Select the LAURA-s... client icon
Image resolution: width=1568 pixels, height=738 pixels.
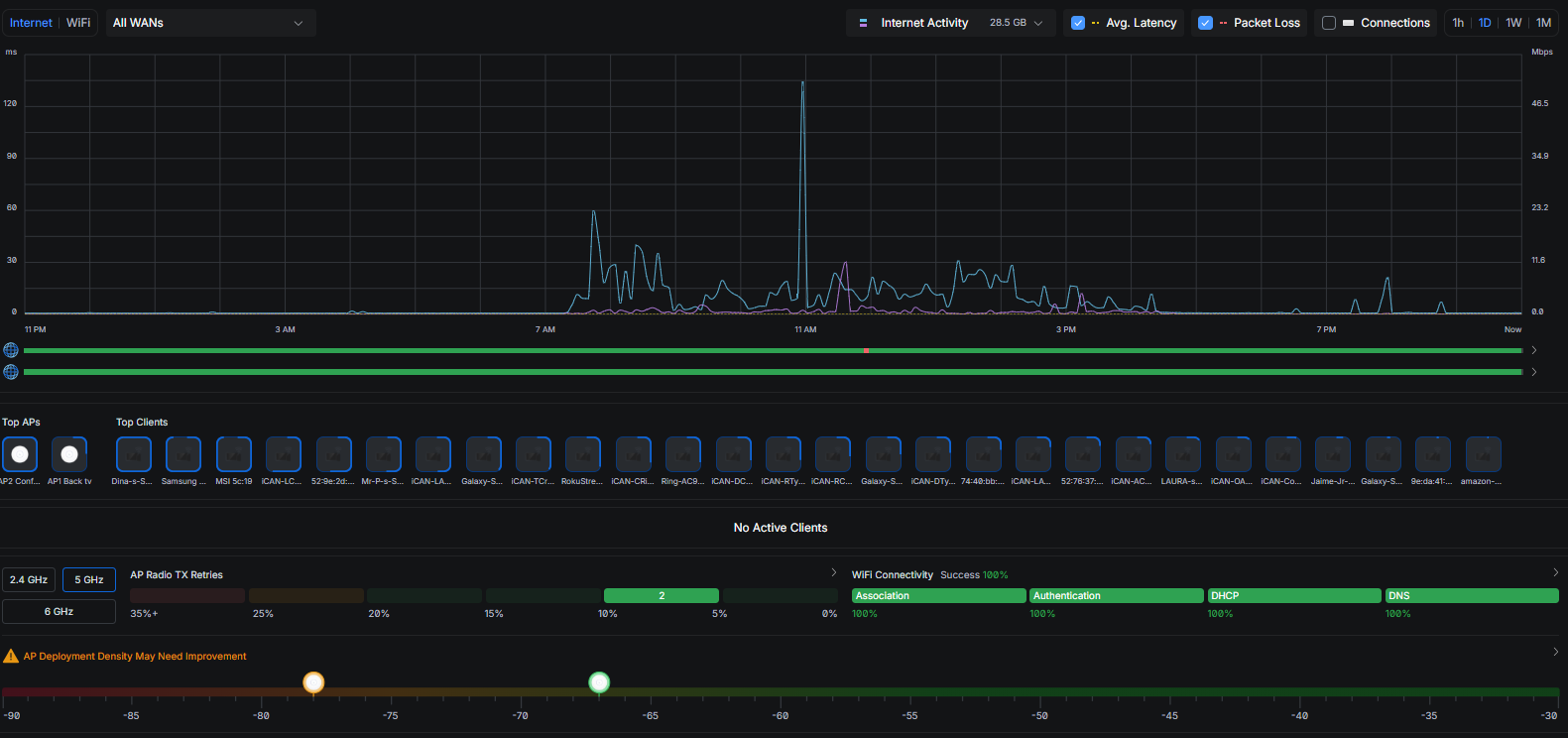[1182, 454]
